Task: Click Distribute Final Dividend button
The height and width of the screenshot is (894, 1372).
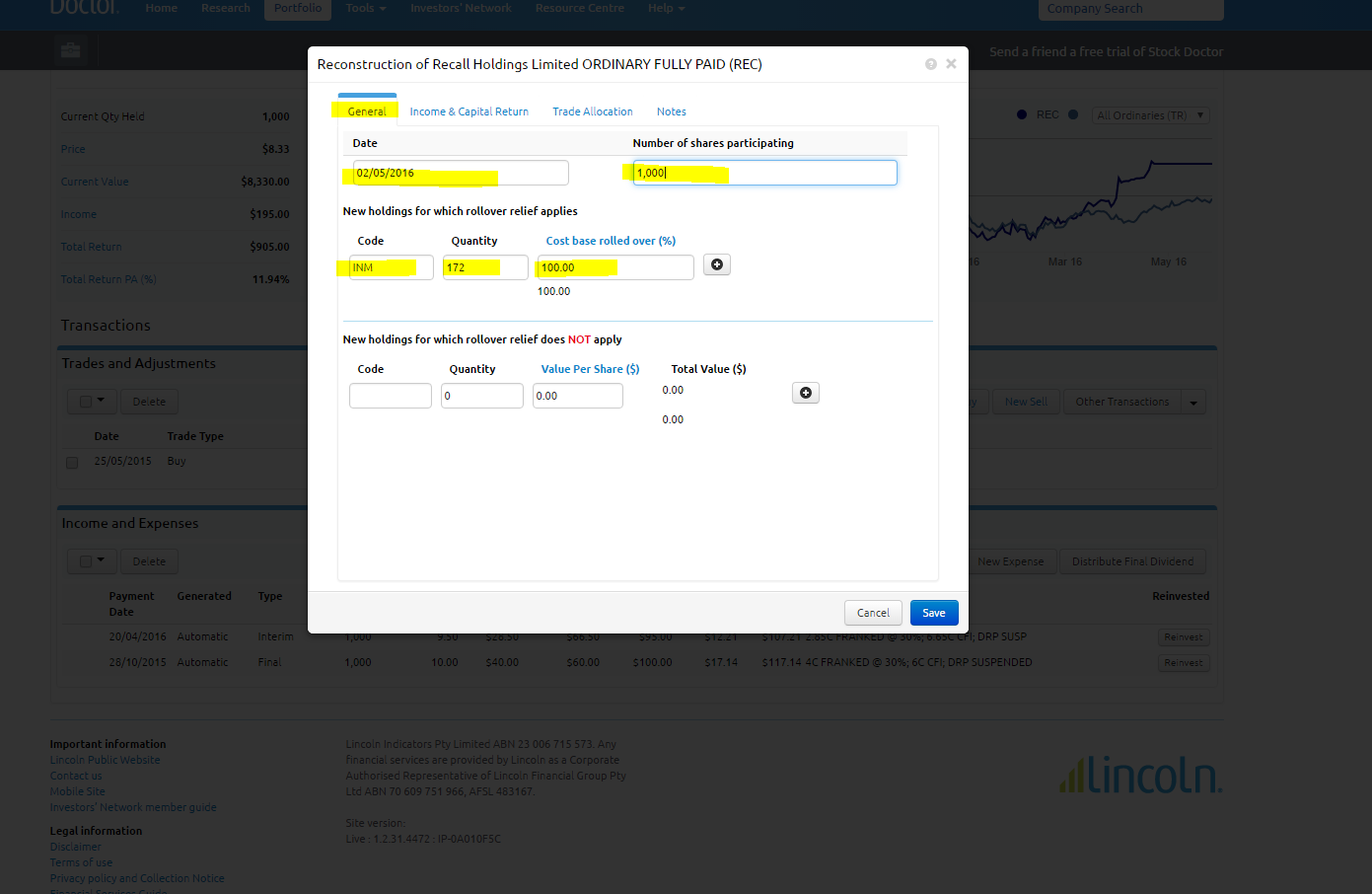Action: click(1132, 561)
